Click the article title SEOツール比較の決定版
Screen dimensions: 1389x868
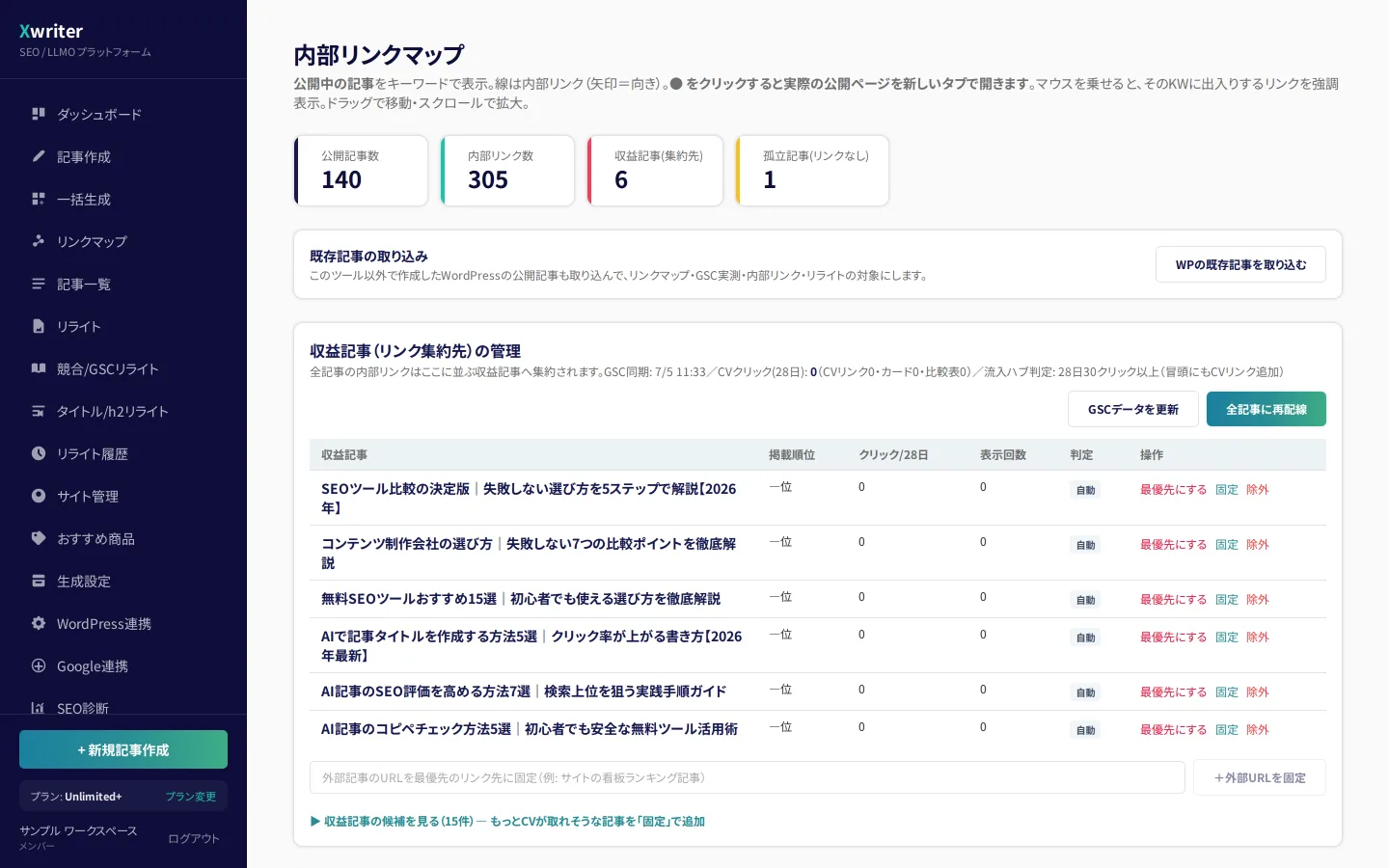530,498
